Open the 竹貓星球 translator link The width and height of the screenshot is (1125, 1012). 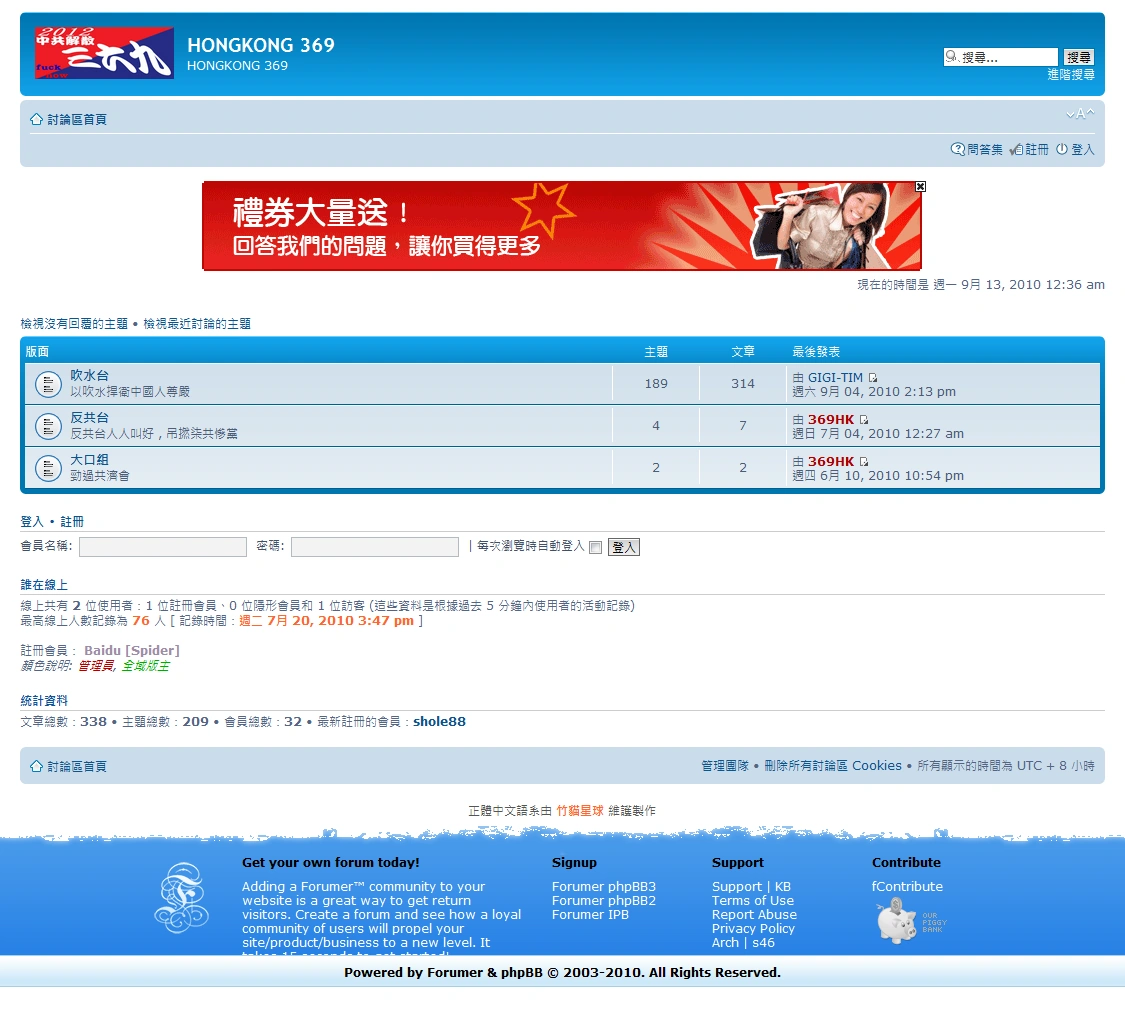coord(580,810)
